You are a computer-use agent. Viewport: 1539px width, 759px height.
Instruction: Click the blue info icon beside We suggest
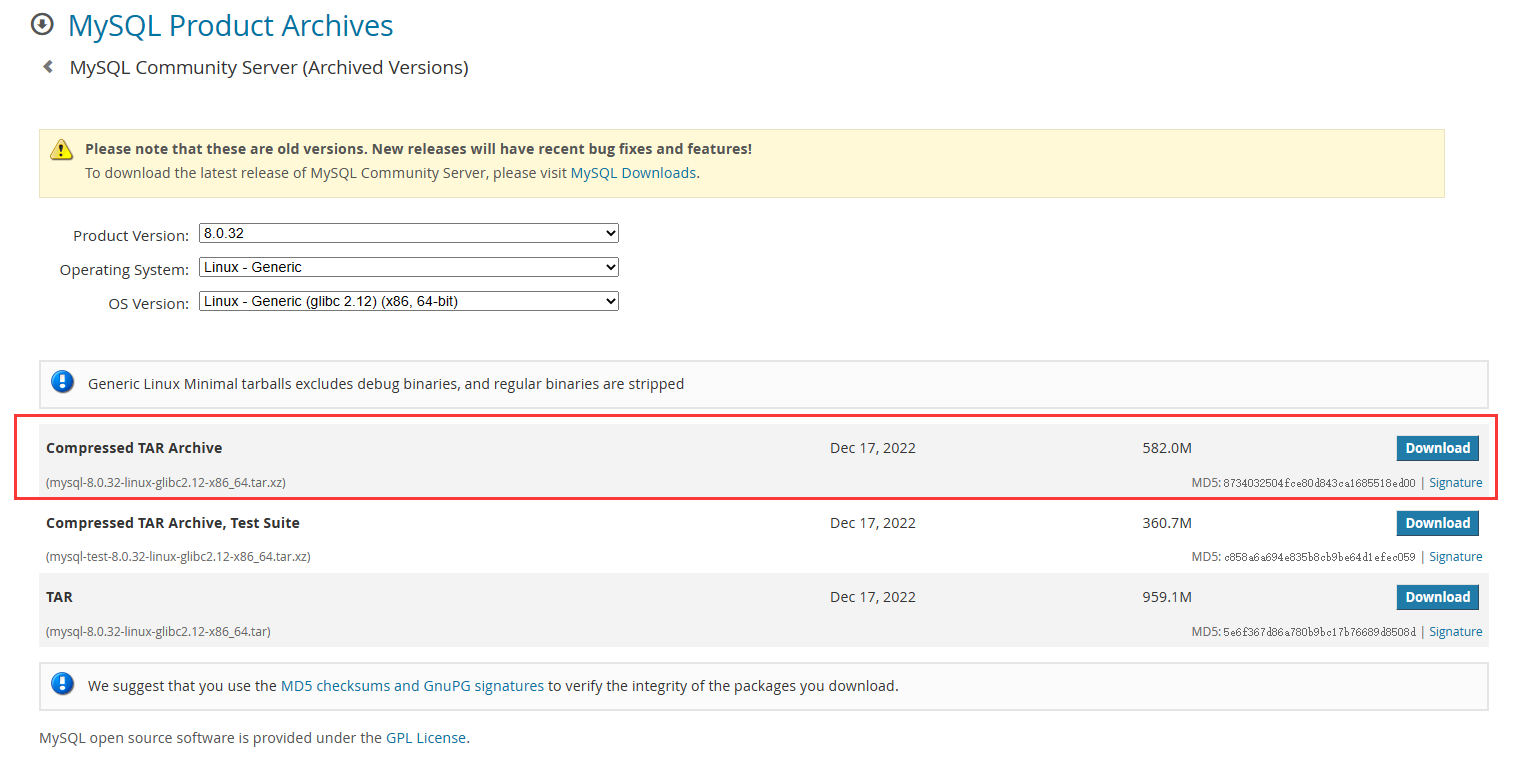pos(63,685)
